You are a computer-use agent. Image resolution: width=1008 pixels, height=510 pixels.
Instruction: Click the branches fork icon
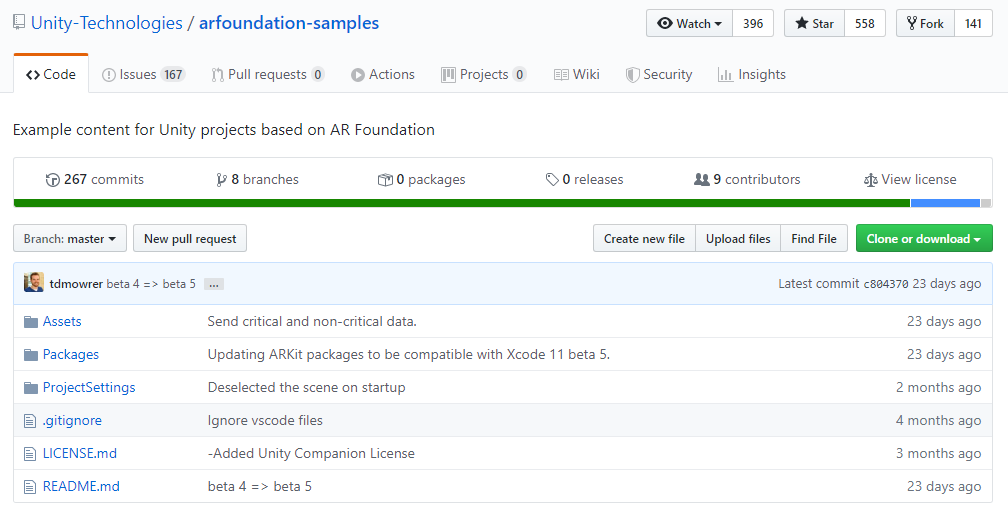[x=221, y=180]
